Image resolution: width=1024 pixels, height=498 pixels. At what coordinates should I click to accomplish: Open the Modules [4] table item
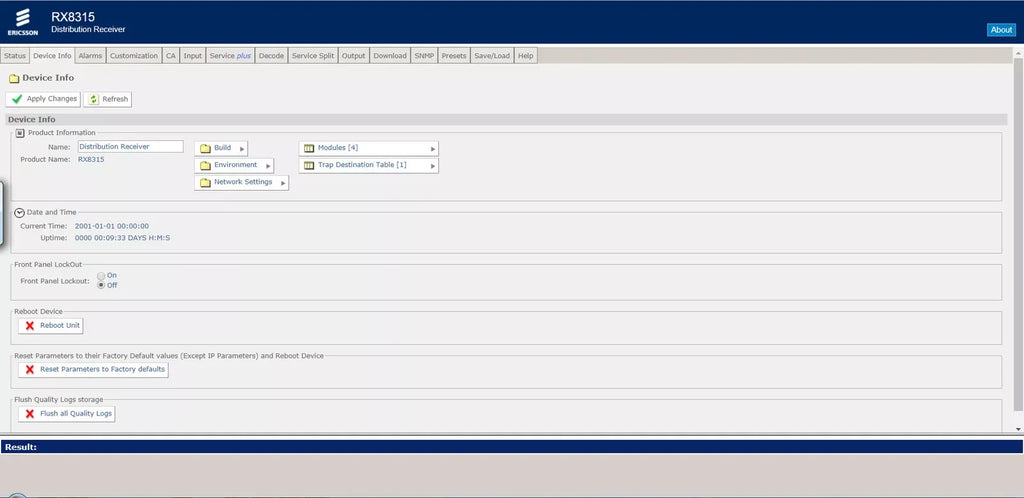tap(369, 148)
